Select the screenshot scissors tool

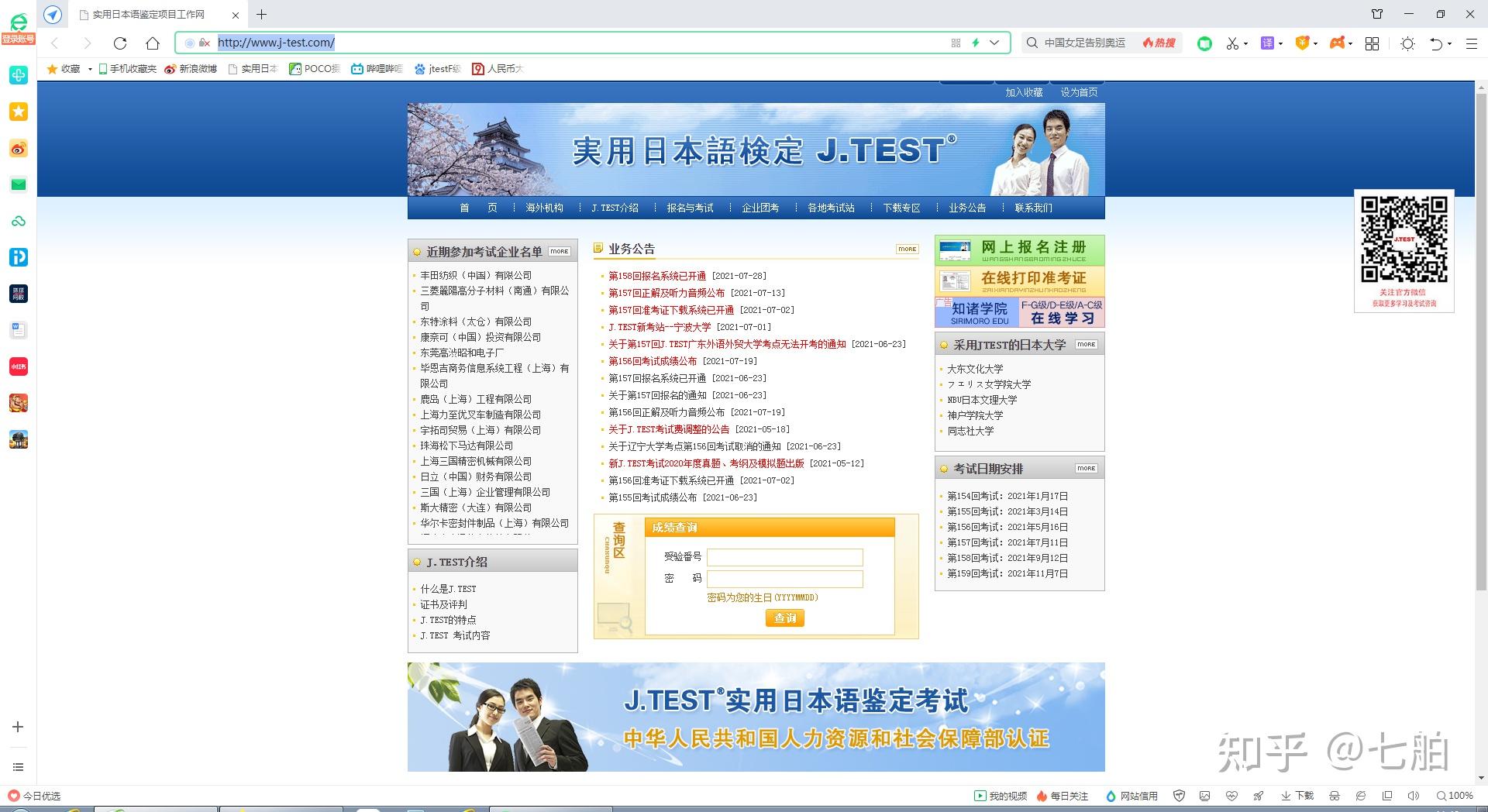click(x=1231, y=43)
